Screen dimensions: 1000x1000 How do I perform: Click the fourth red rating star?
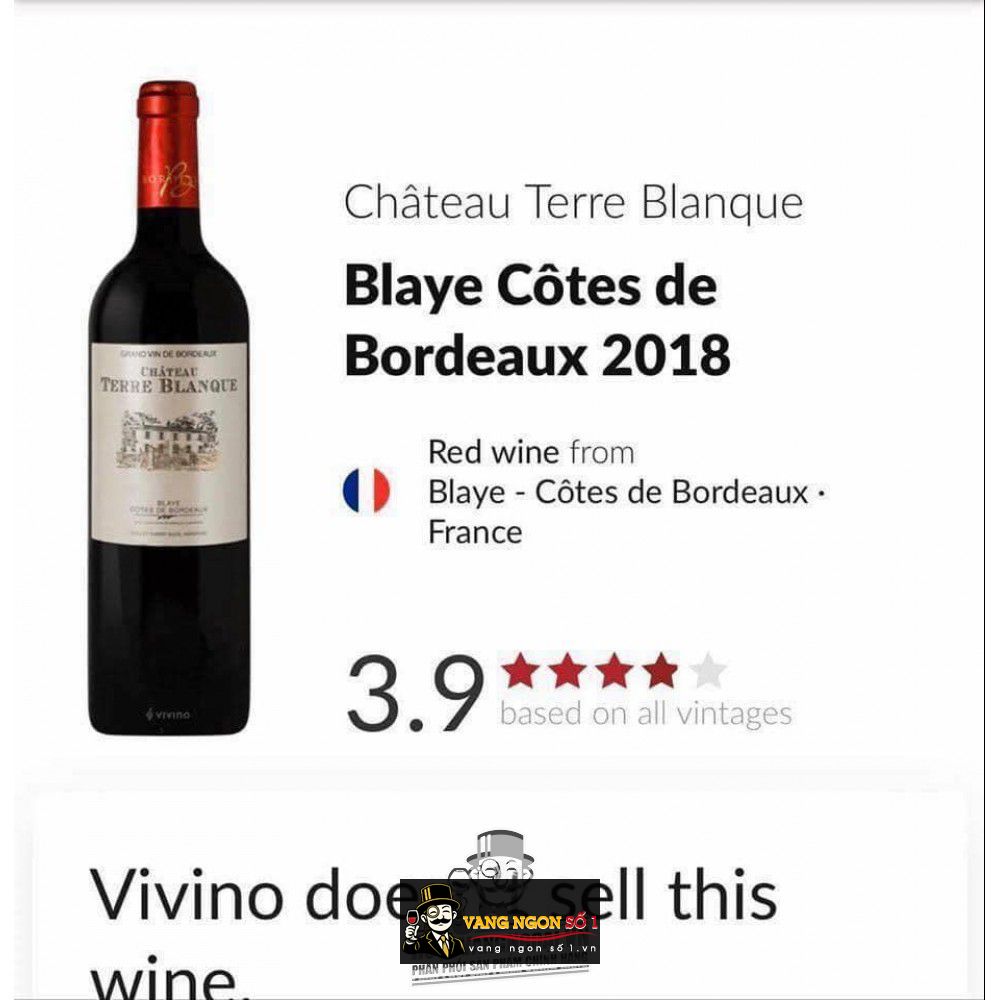tap(660, 670)
